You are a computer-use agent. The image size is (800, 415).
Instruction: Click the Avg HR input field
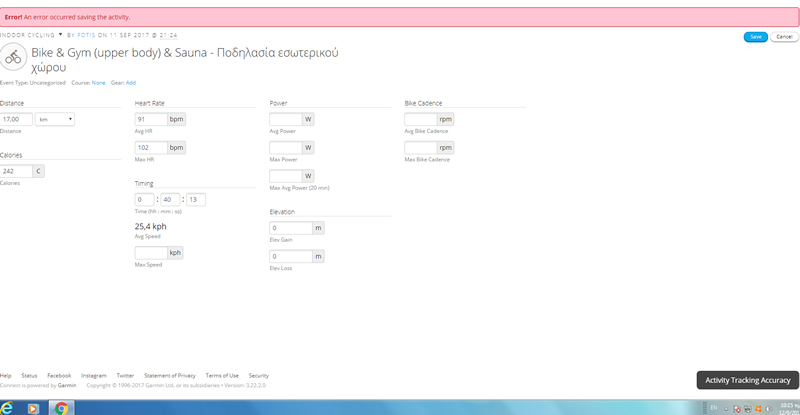[x=150, y=119]
